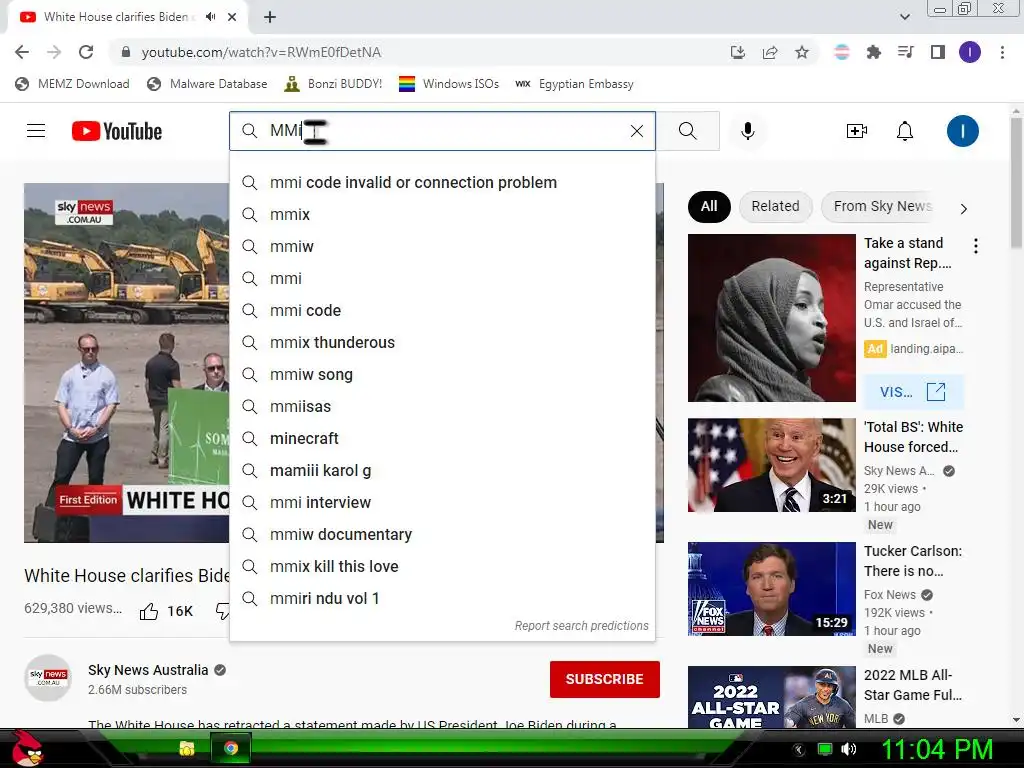Open the YouTube hamburger guide menu
Screen dimensions: 1024x768
point(36,131)
